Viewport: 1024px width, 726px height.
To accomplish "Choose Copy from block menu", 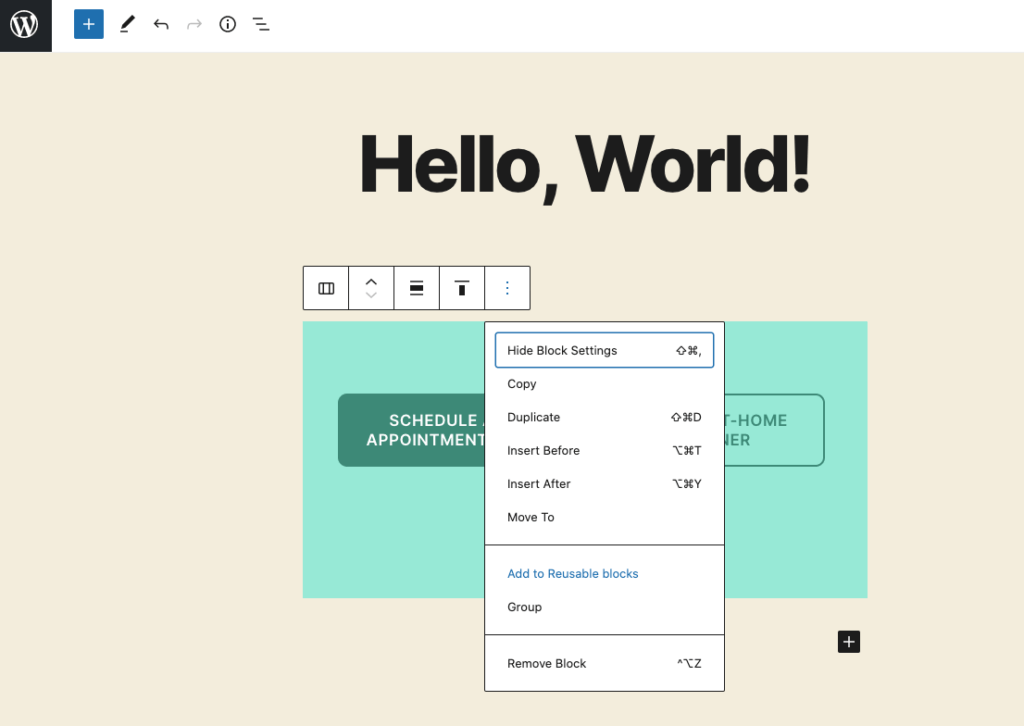I will [x=522, y=384].
